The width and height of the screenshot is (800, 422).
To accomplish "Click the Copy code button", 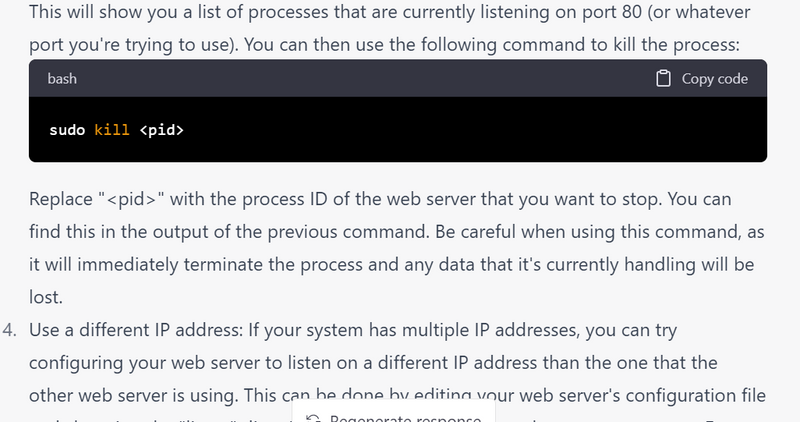I will (x=703, y=79).
